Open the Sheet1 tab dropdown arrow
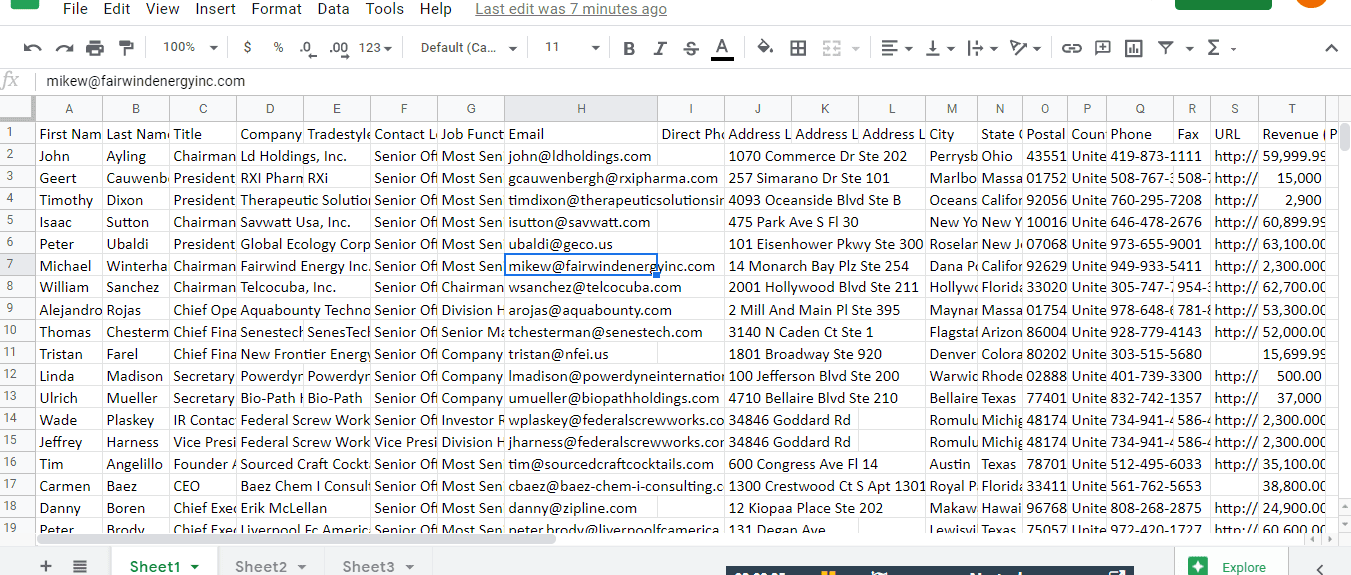This screenshot has height=575, width=1351. [x=195, y=567]
